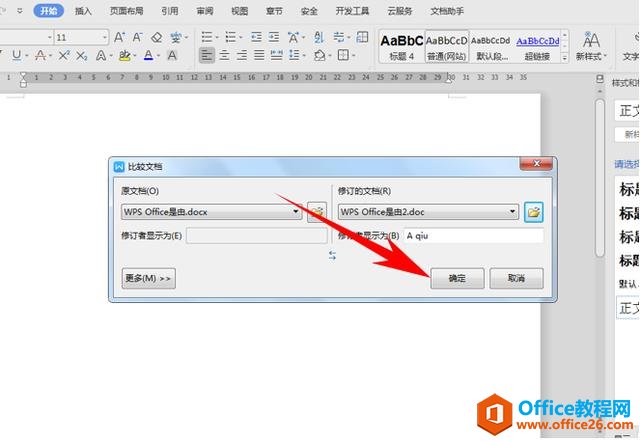Switch to the 视图 tab
Viewport: 640px width, 442px height.
click(x=240, y=11)
